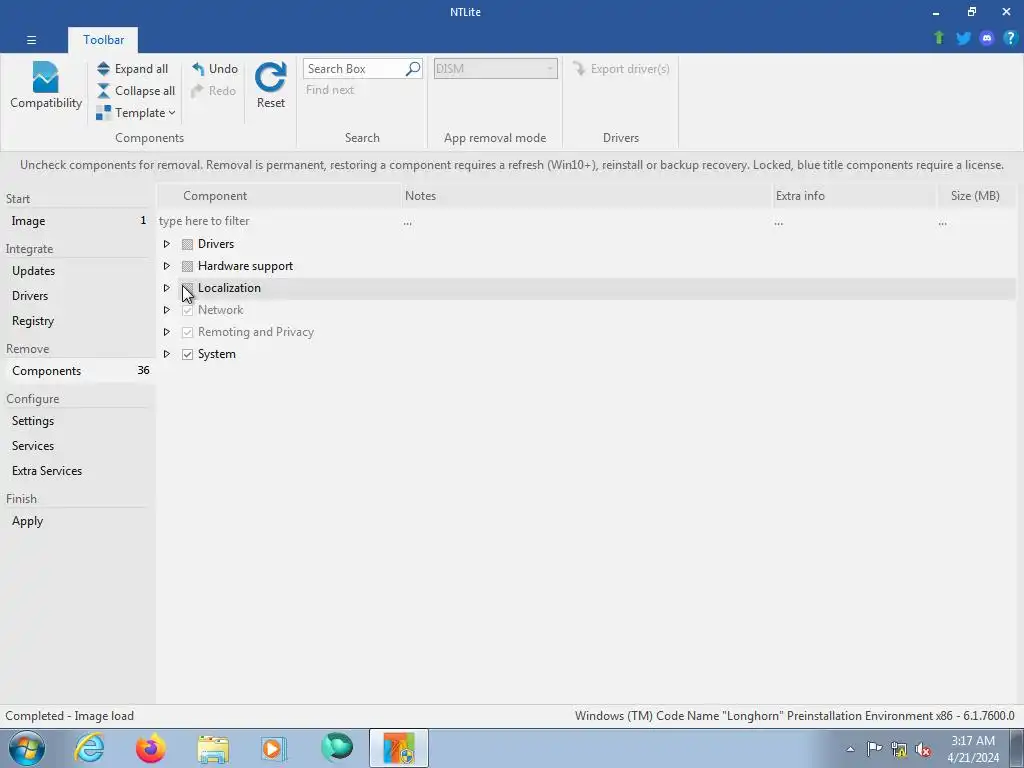The height and width of the screenshot is (768, 1024).
Task: Open the Discord link icon
Action: point(987,38)
